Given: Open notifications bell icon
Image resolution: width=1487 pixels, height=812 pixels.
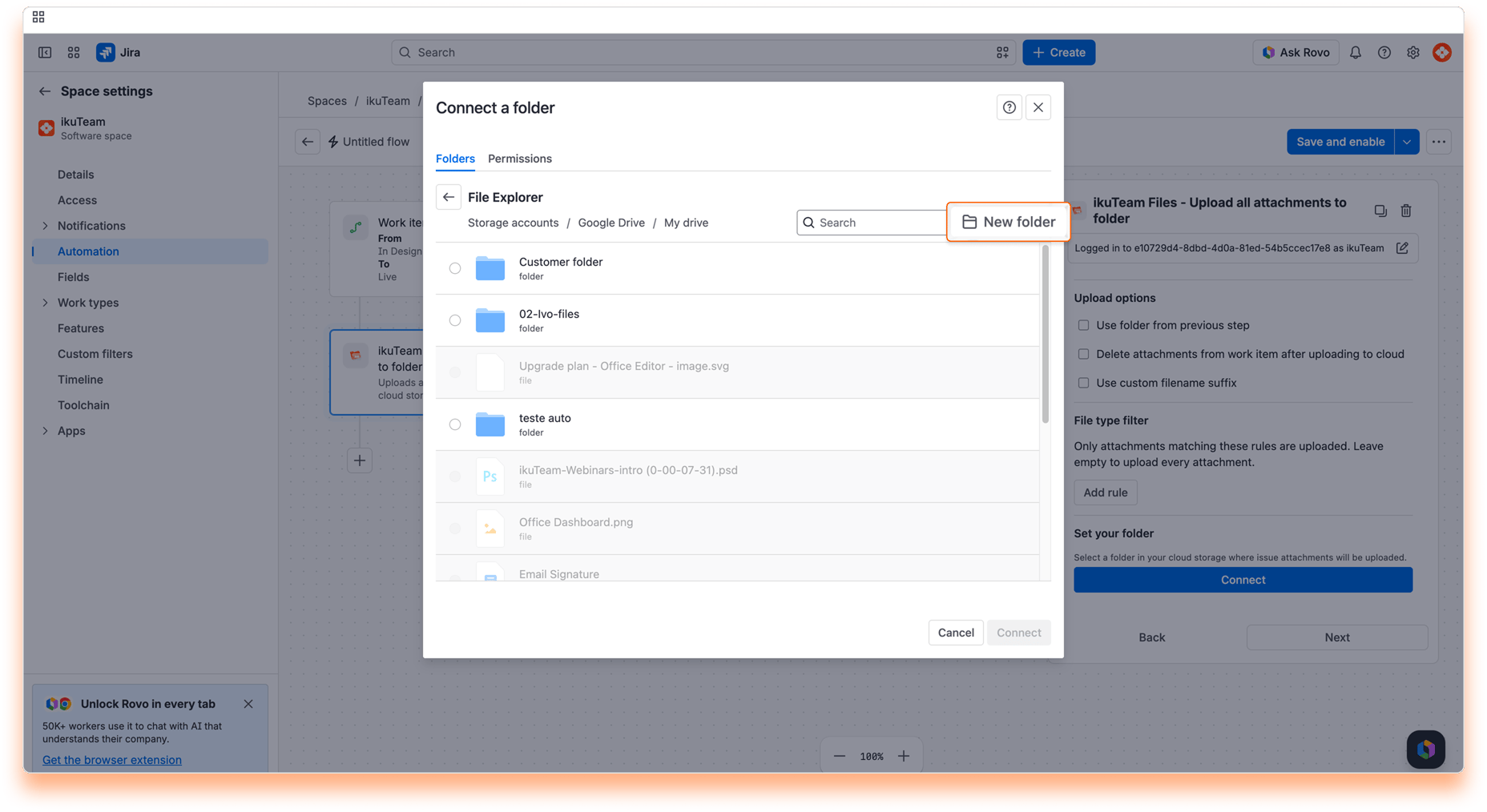Looking at the screenshot, I should [x=1356, y=53].
